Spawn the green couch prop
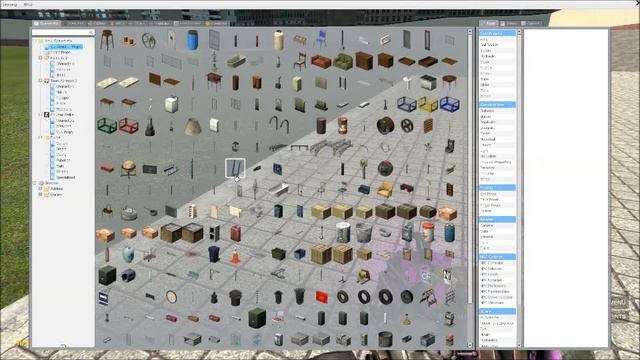Viewport: 640px width, 360px height. tap(342, 61)
